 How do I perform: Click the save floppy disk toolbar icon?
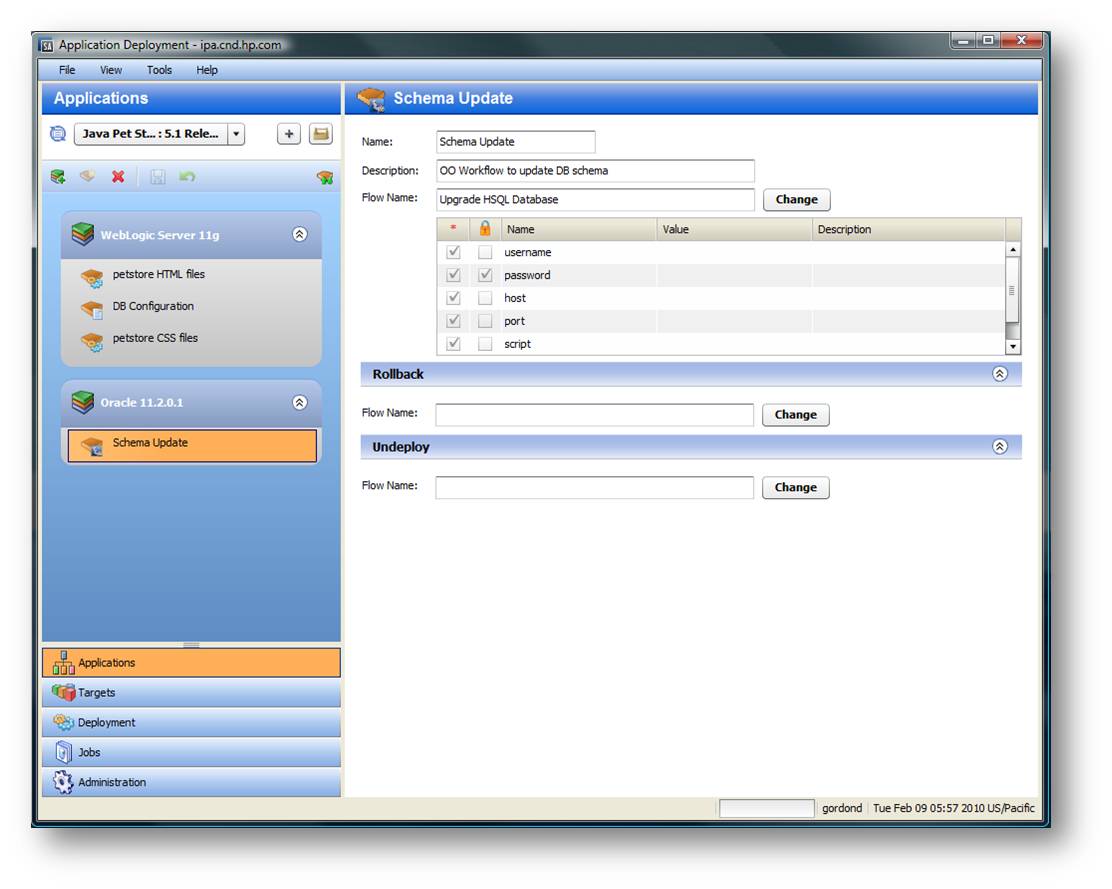[157, 177]
